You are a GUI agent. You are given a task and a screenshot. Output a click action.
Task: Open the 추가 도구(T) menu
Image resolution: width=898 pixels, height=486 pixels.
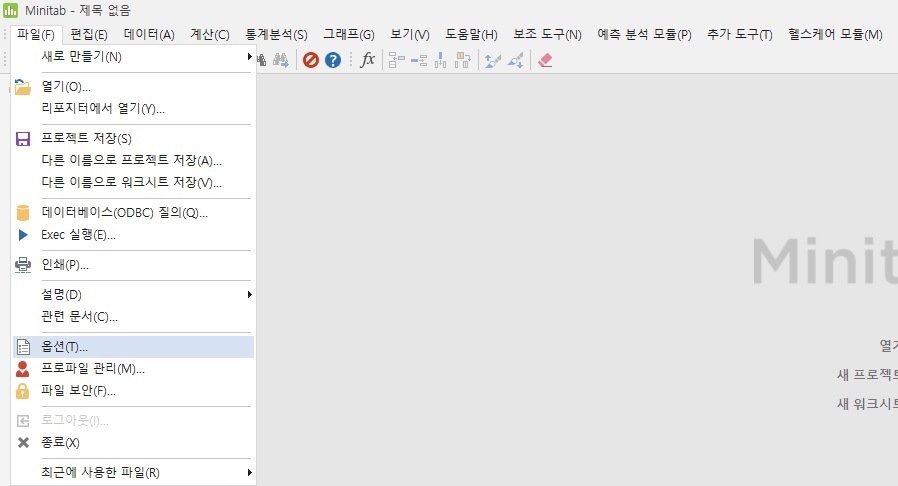(x=739, y=34)
